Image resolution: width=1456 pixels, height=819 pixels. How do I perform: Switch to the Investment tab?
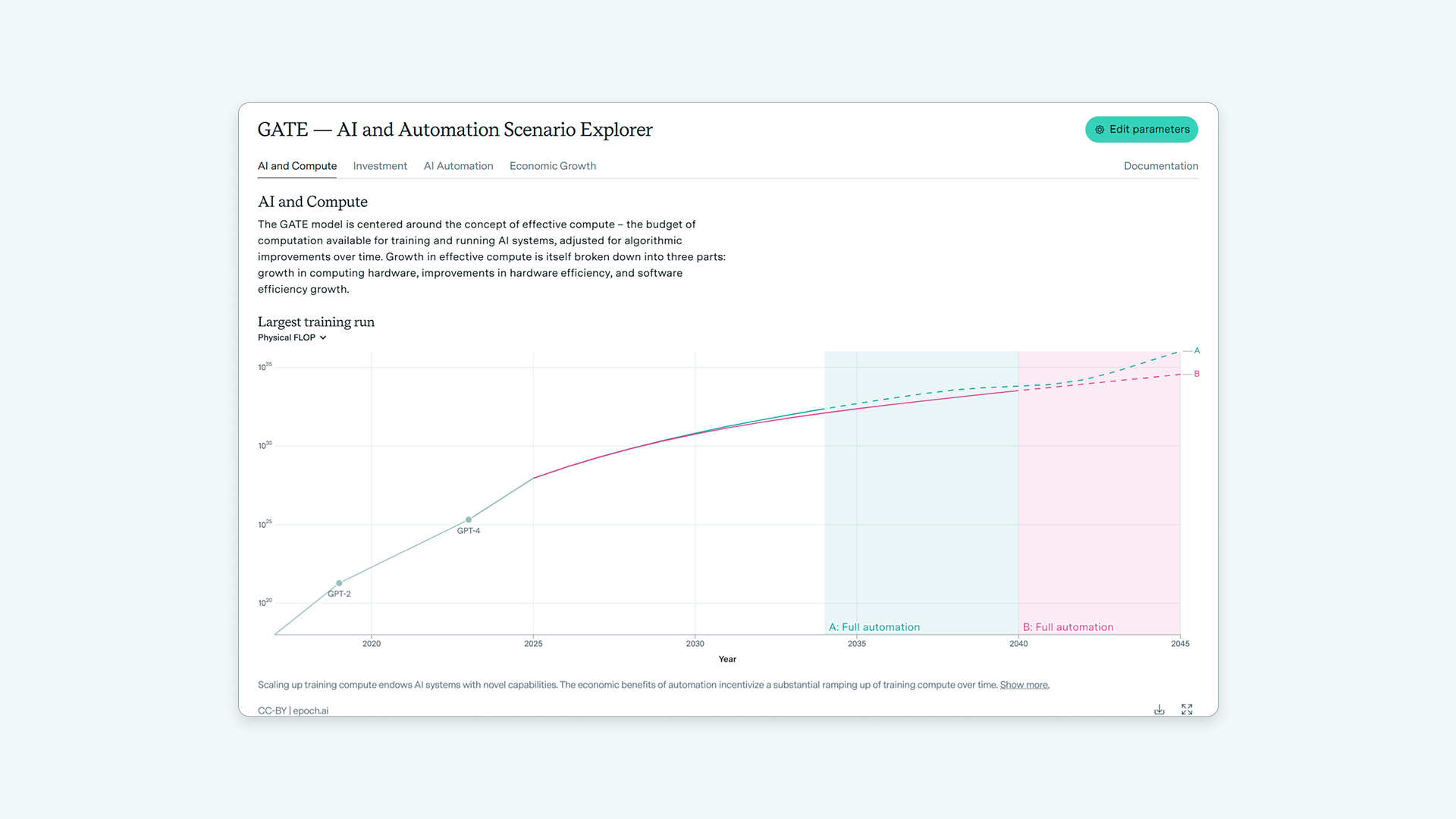380,166
